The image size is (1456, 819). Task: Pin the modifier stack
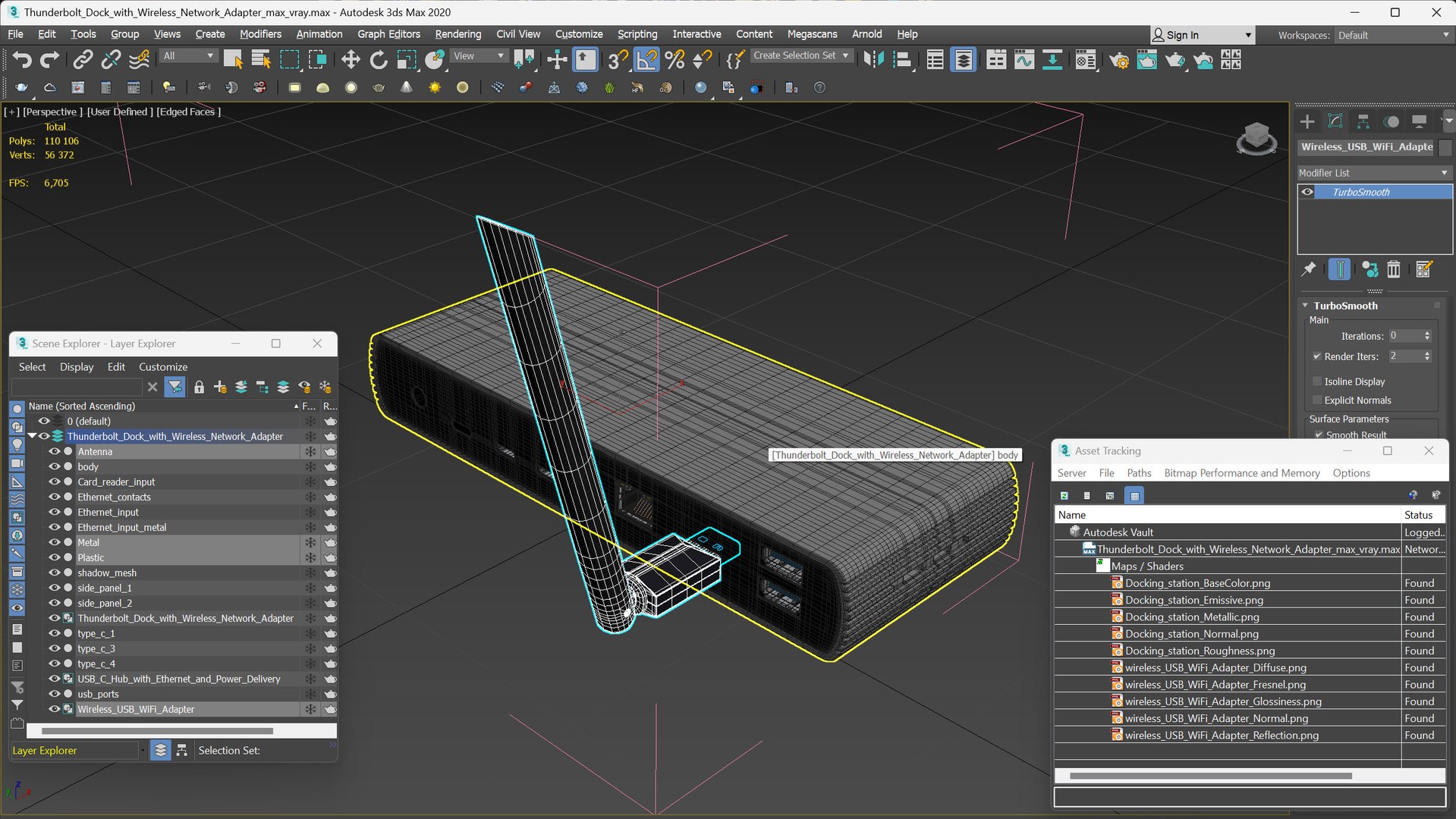click(1308, 269)
